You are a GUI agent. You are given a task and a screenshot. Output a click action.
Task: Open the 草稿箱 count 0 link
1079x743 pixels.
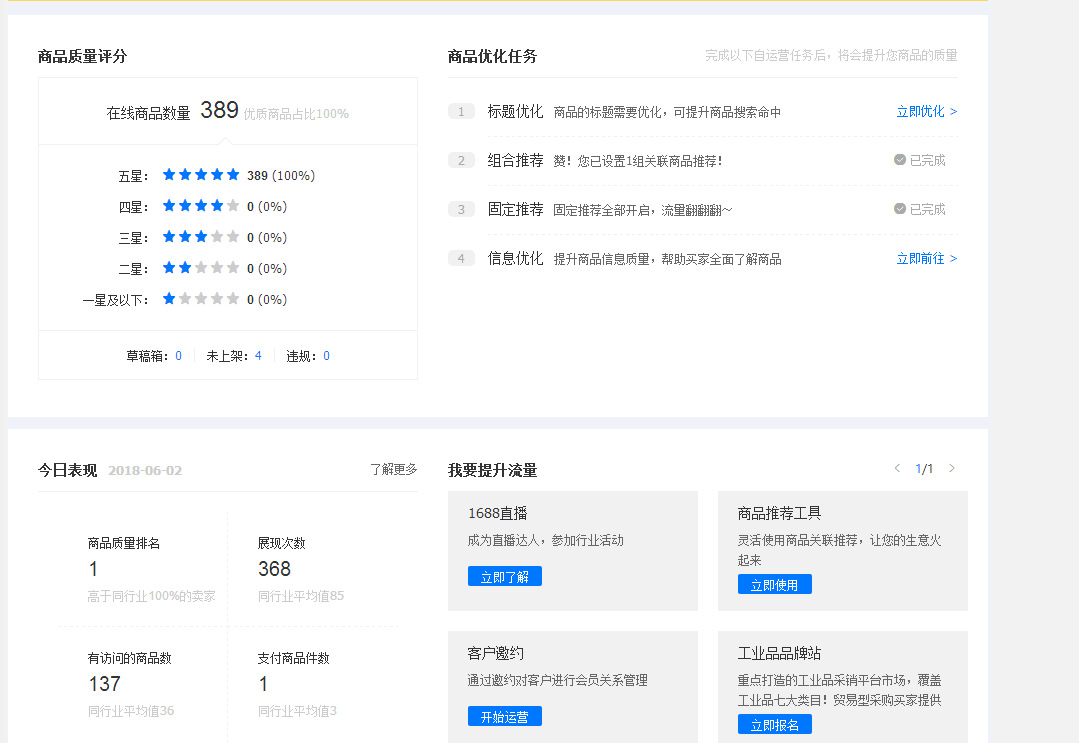pos(178,356)
